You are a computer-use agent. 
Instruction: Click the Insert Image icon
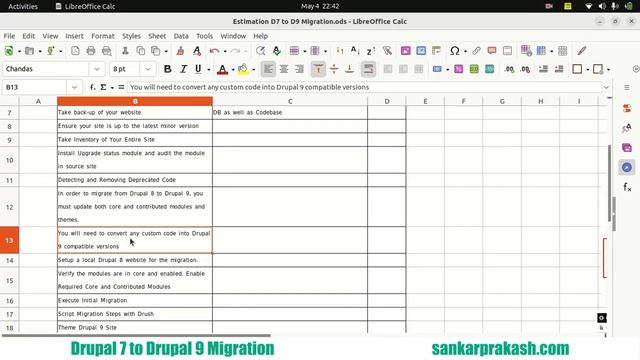click(405, 51)
